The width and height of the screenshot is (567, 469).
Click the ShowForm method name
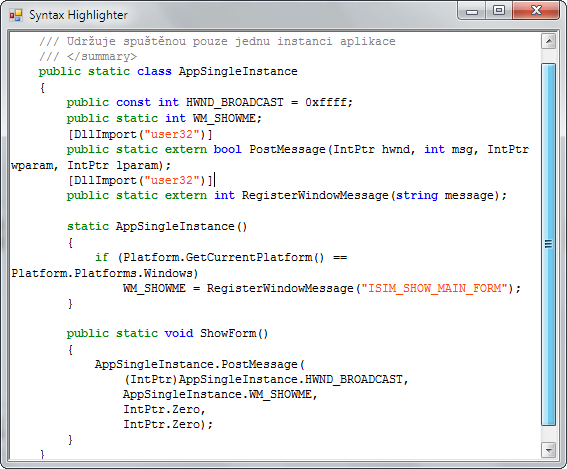[228, 333]
